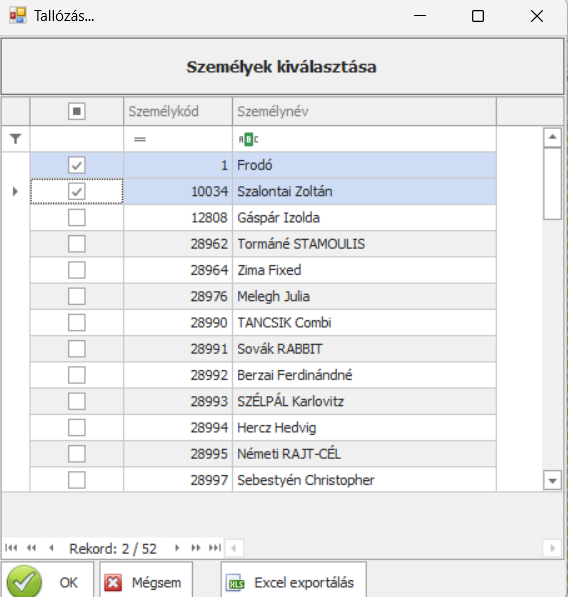Go to last record navigator button

(x=215, y=548)
